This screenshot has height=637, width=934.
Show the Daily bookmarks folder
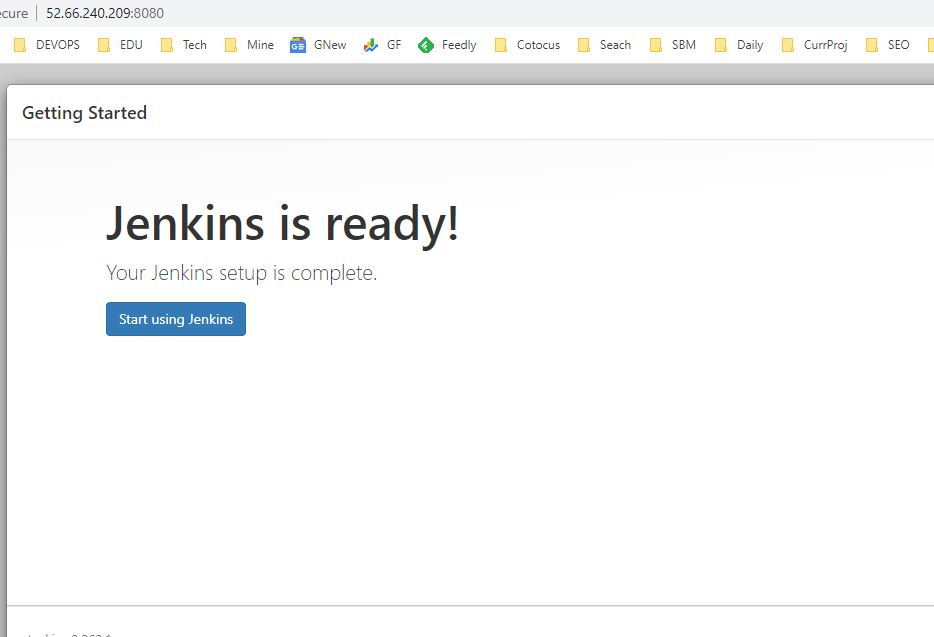coord(739,45)
